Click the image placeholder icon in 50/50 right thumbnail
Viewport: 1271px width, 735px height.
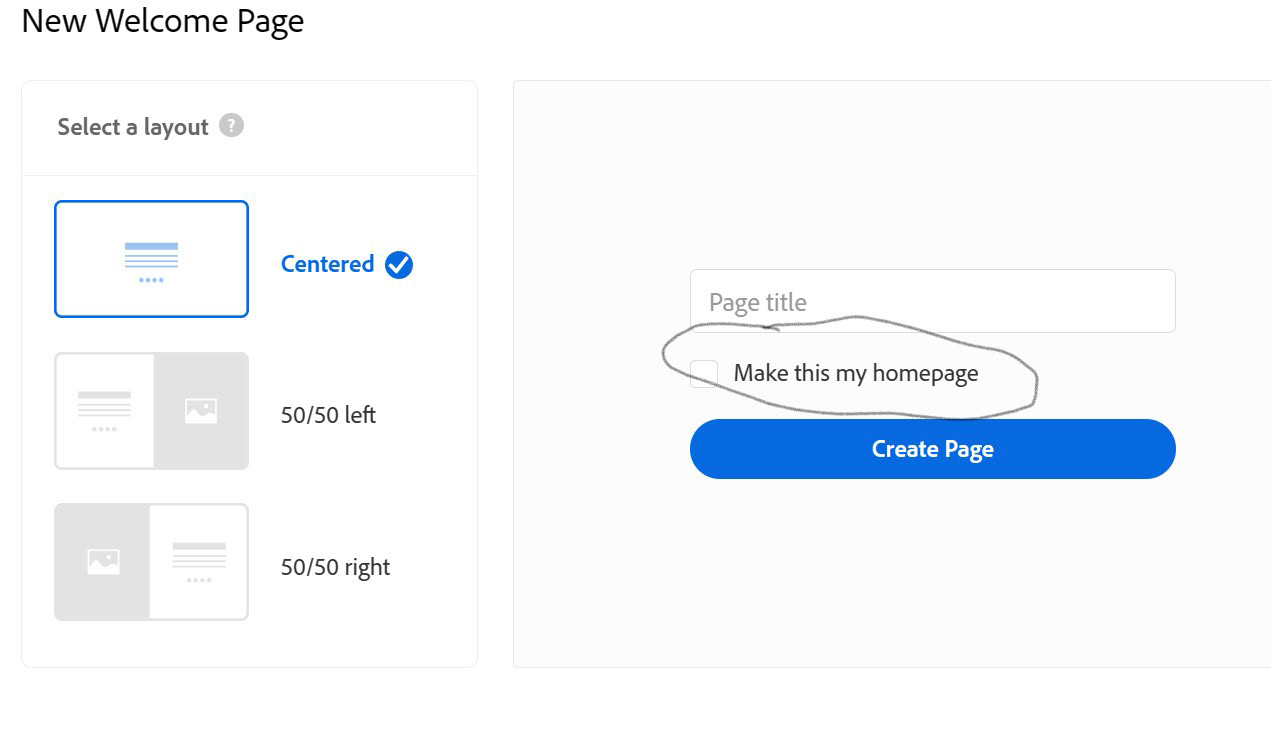pyautogui.click(x=103, y=562)
